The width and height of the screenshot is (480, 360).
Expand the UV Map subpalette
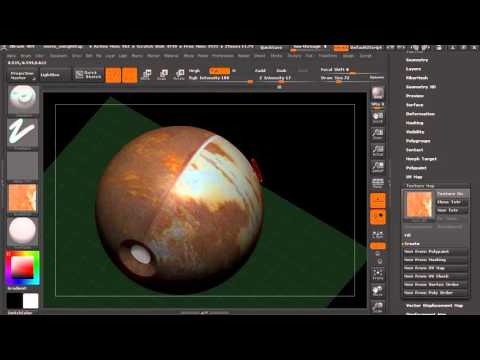coord(414,177)
